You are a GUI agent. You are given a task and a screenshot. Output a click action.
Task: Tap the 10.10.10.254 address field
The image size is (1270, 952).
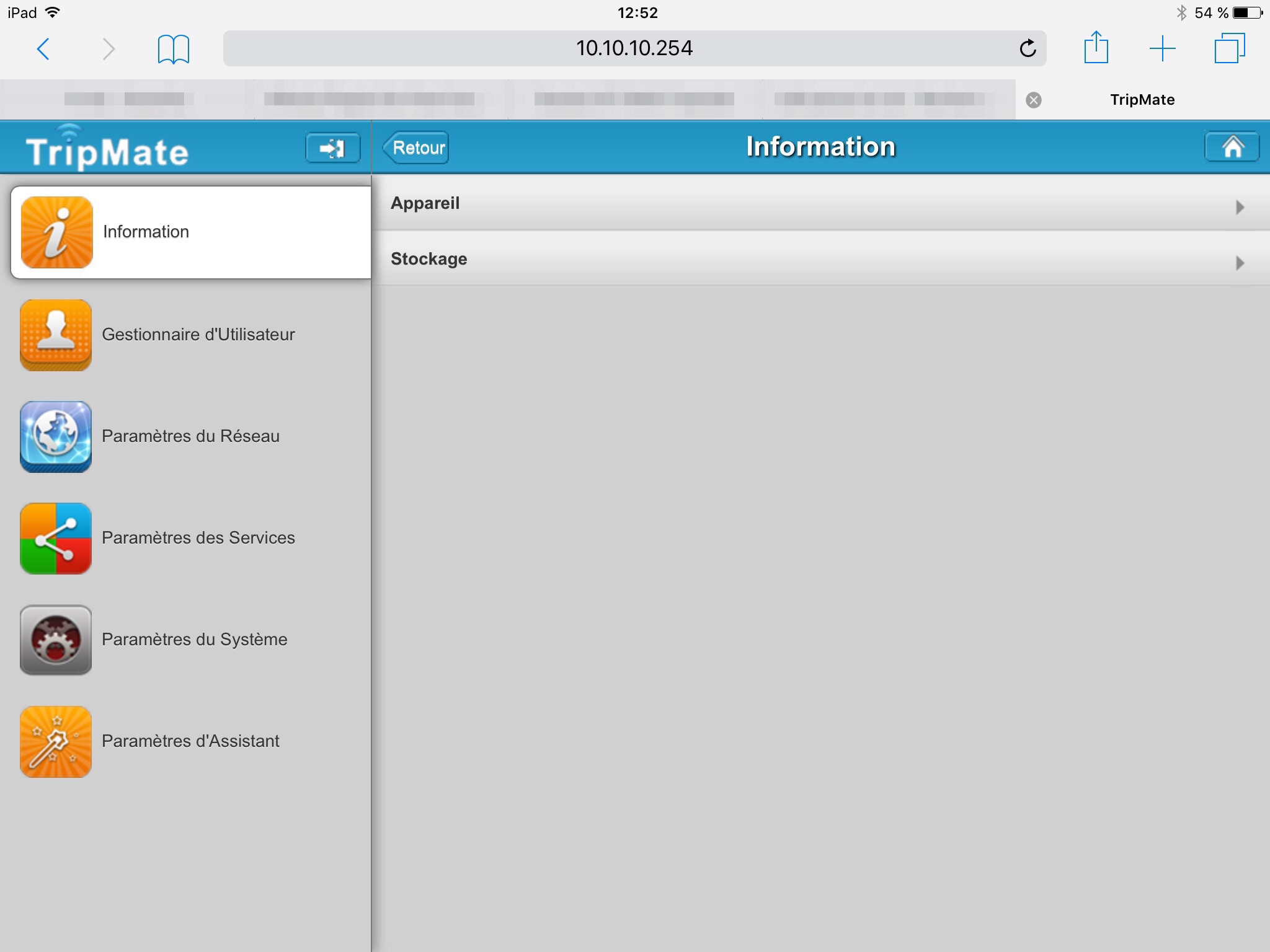(x=634, y=48)
